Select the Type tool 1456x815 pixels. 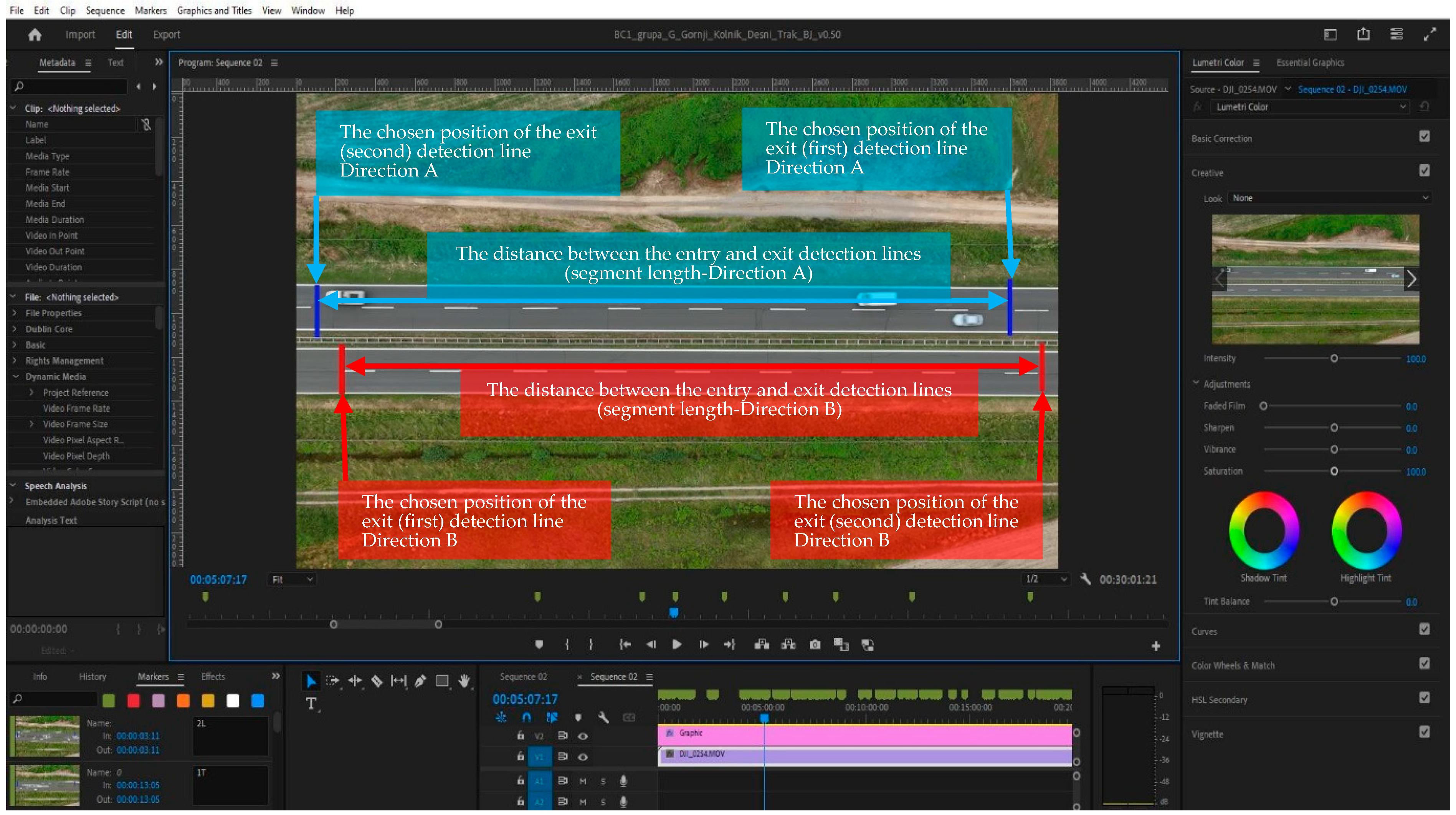(x=311, y=703)
